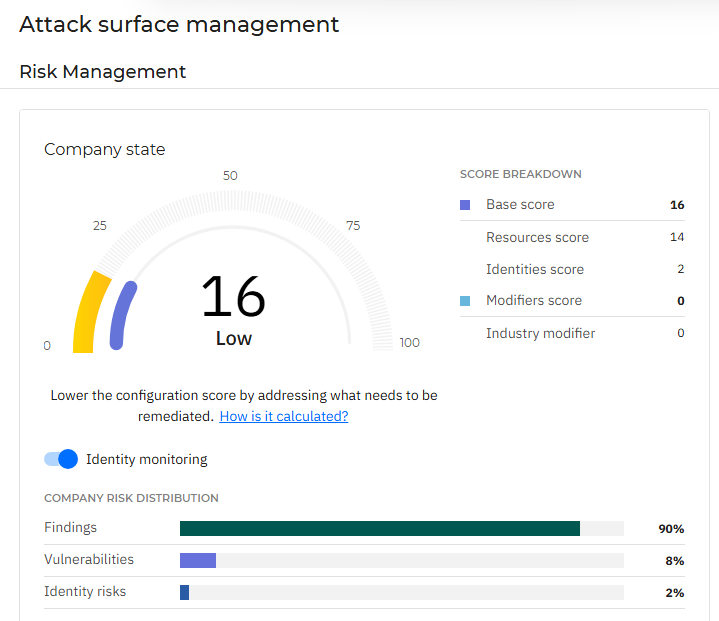Image resolution: width=719 pixels, height=621 pixels.
Task: Click the Modifiers score label
Action: [x=533, y=301]
